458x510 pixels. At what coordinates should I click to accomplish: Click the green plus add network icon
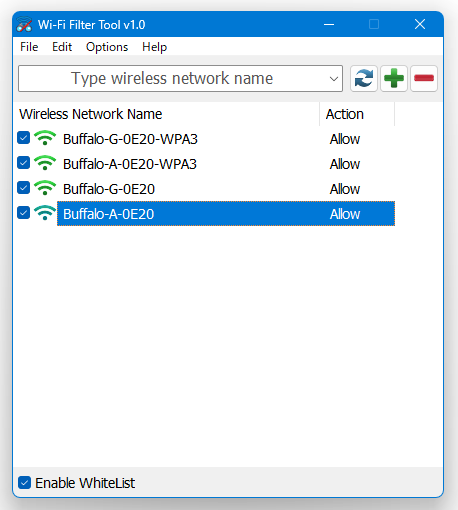click(x=394, y=78)
